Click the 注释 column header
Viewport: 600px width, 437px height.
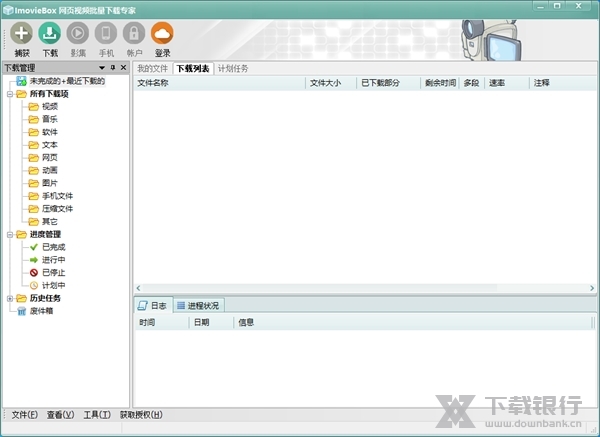pos(563,83)
